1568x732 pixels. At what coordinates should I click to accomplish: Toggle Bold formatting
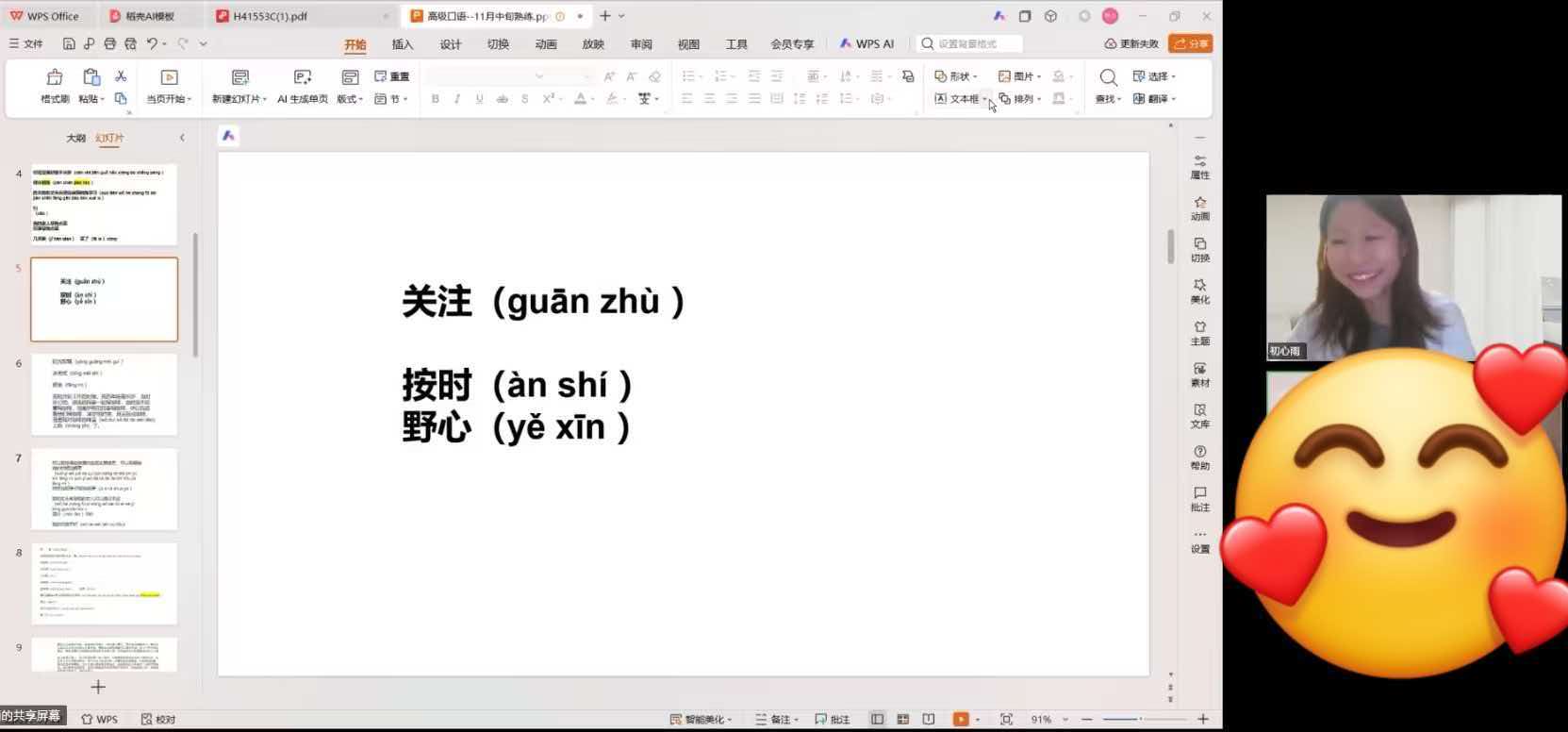click(435, 98)
